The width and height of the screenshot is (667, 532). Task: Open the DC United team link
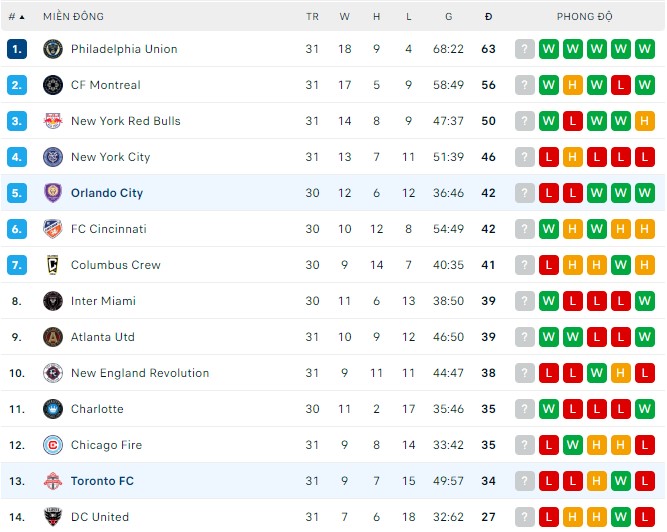point(99,517)
